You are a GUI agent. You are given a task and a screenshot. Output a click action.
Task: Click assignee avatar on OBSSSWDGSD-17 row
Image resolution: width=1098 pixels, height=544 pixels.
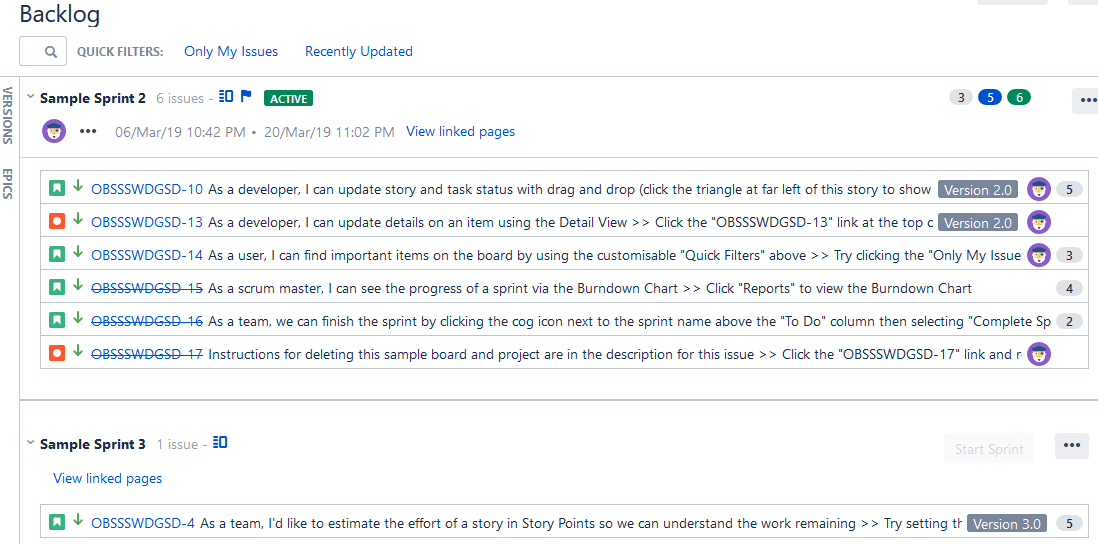click(x=1039, y=355)
